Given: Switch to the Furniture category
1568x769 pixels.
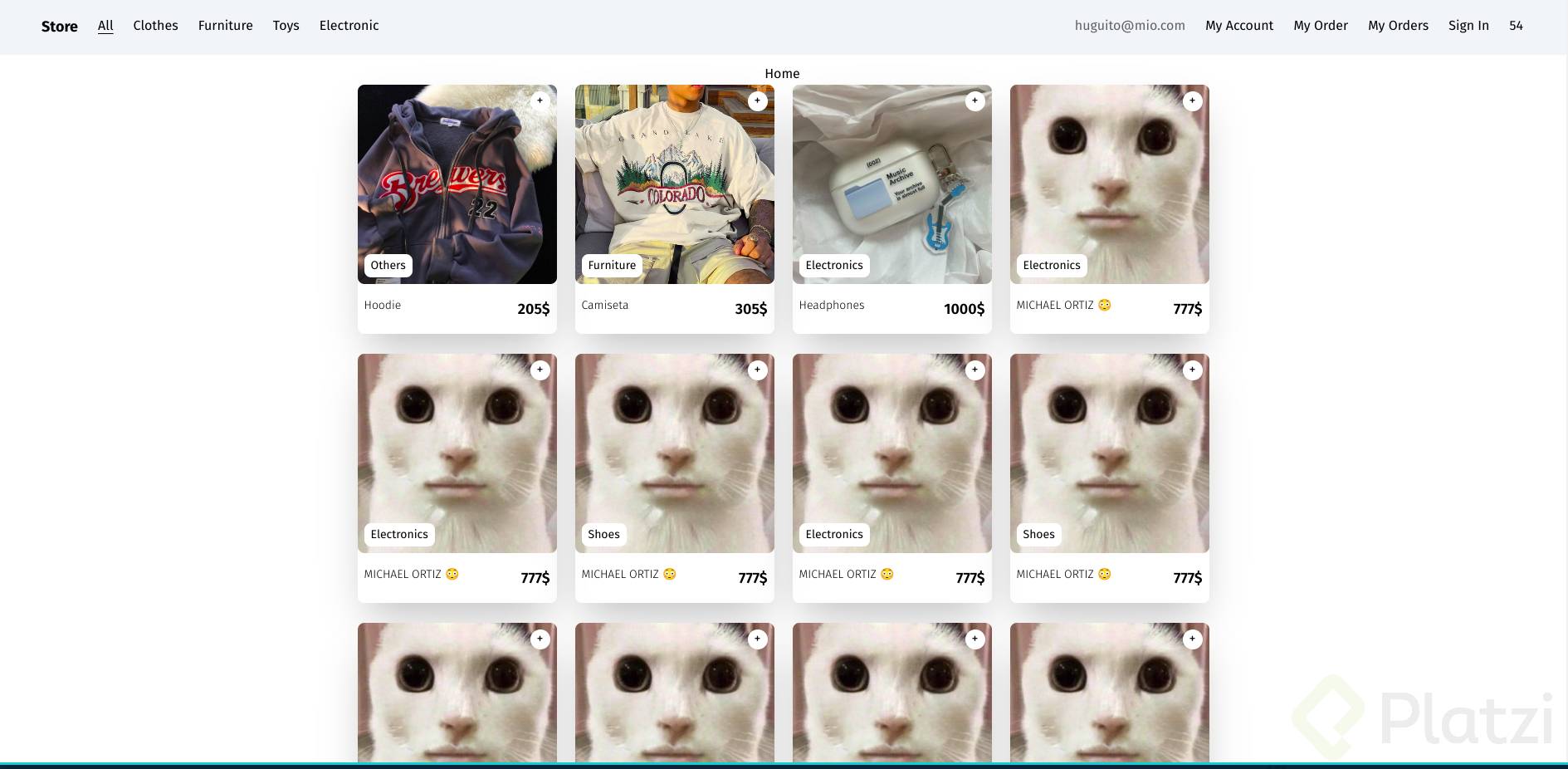Looking at the screenshot, I should tap(225, 26).
